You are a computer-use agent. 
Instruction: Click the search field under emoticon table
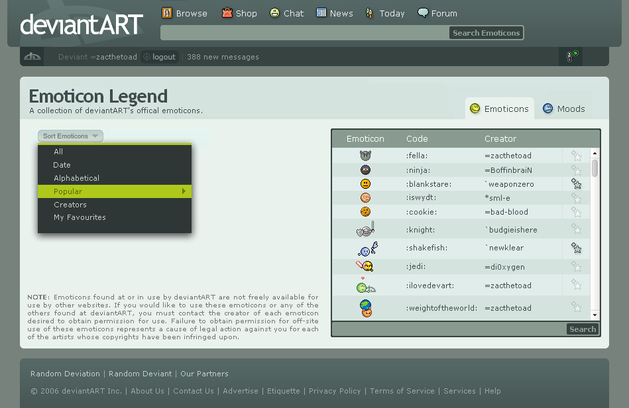(449, 329)
